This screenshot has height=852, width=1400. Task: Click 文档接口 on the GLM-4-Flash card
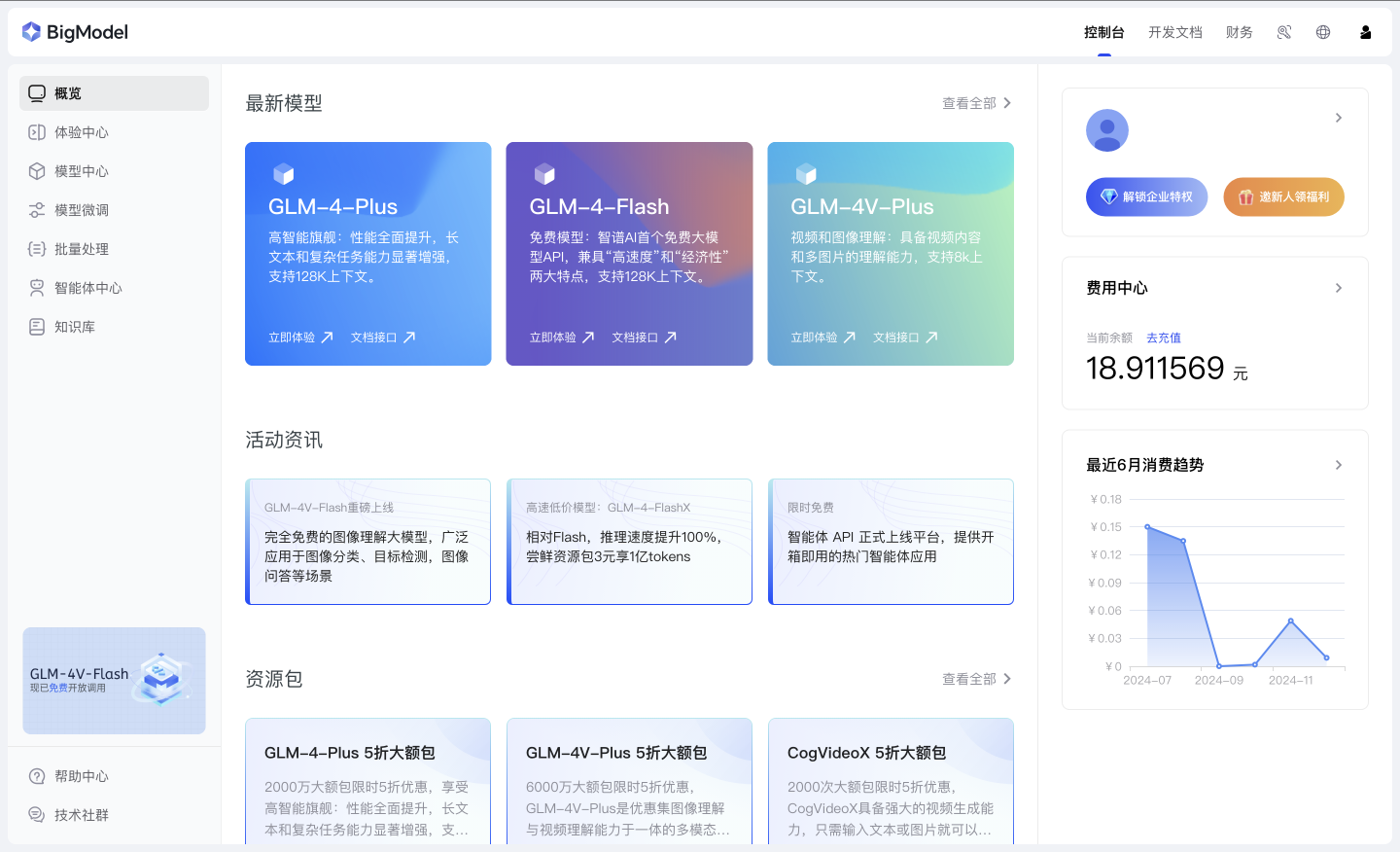[645, 337]
